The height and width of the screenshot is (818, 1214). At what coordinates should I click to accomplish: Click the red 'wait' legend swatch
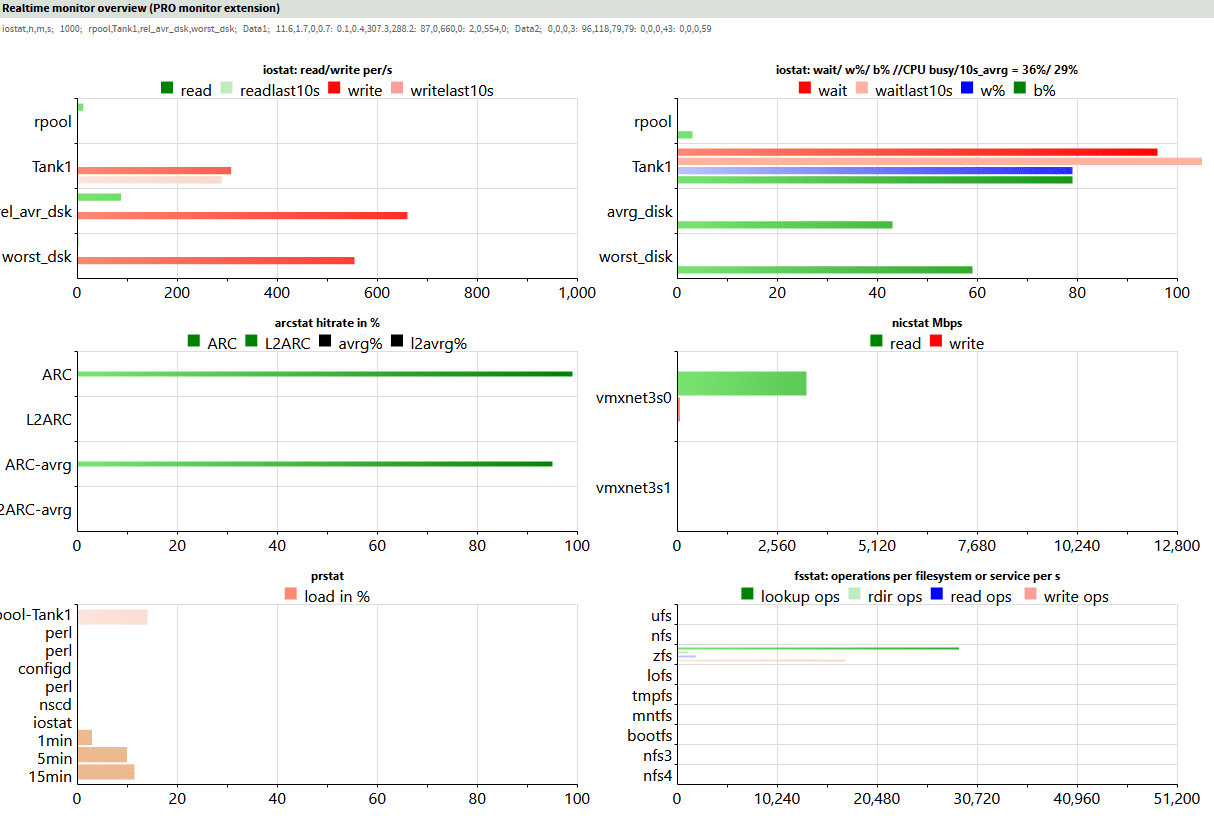coord(805,89)
